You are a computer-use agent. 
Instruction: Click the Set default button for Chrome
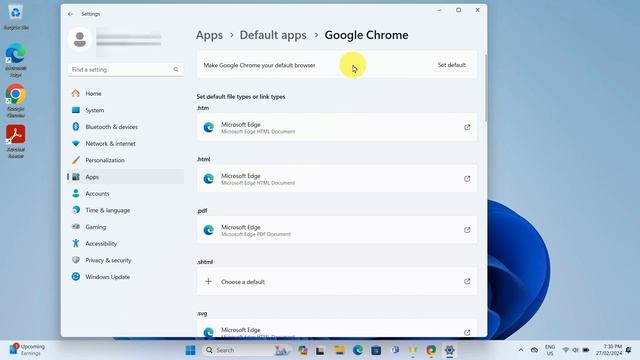(451, 65)
